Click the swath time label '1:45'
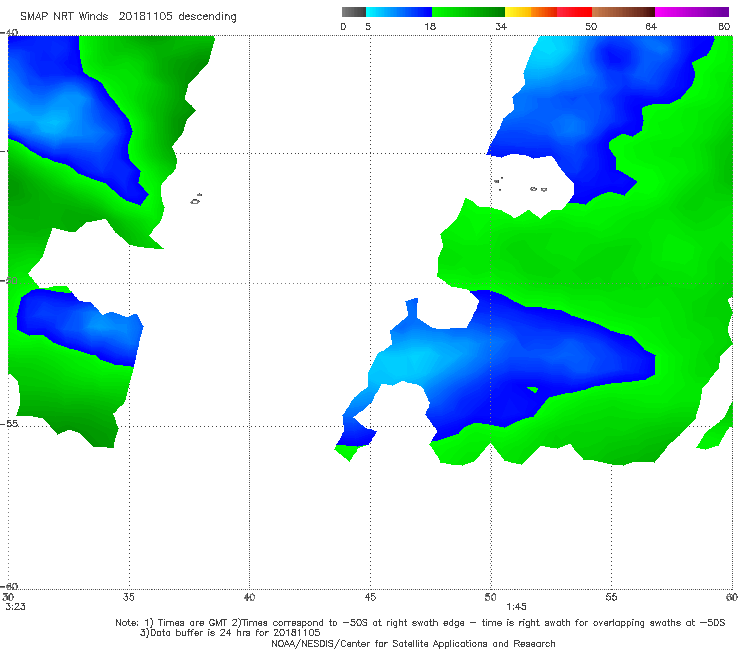 pos(516,607)
